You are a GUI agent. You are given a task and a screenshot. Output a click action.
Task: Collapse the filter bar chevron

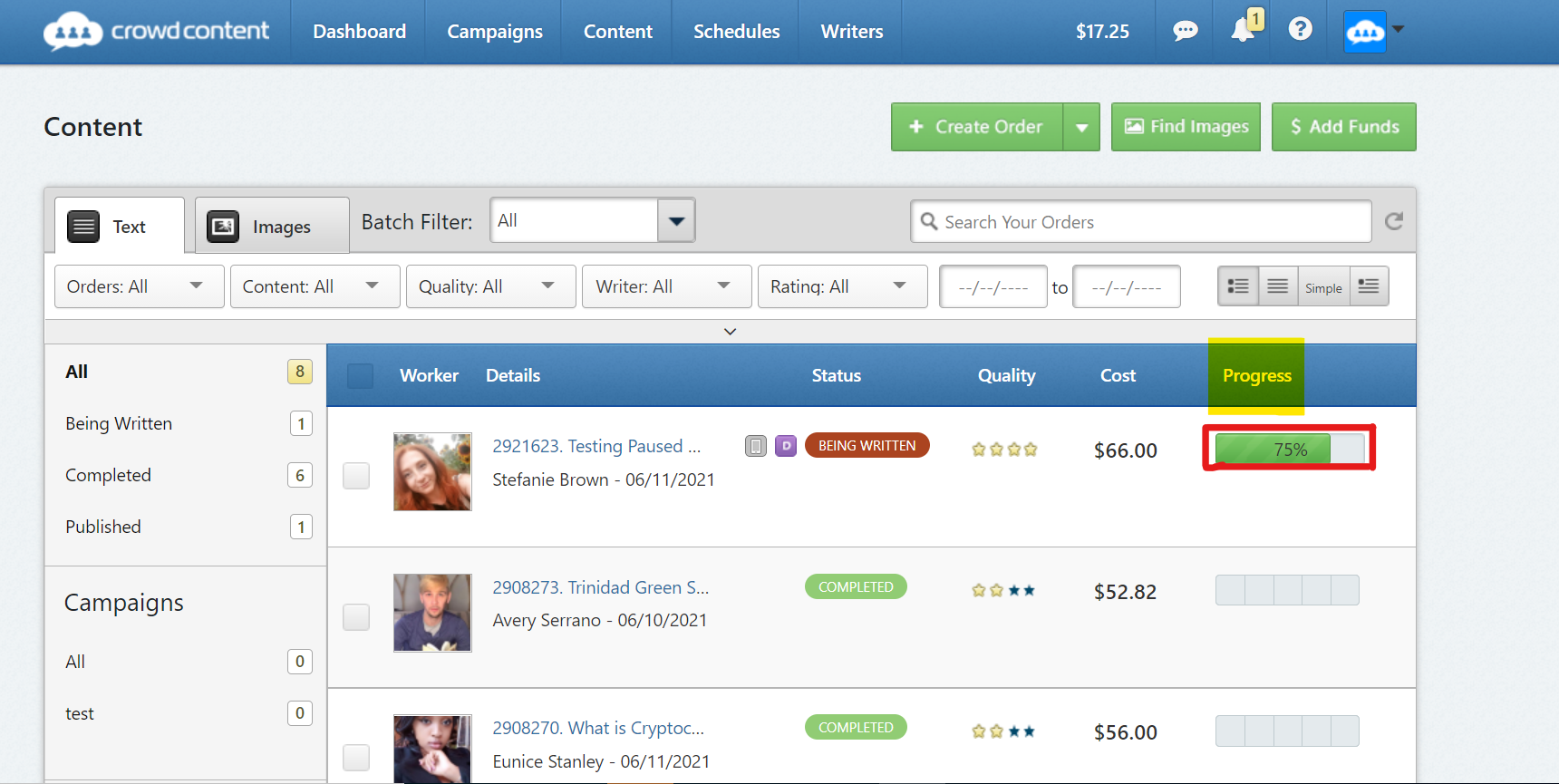[x=730, y=332]
